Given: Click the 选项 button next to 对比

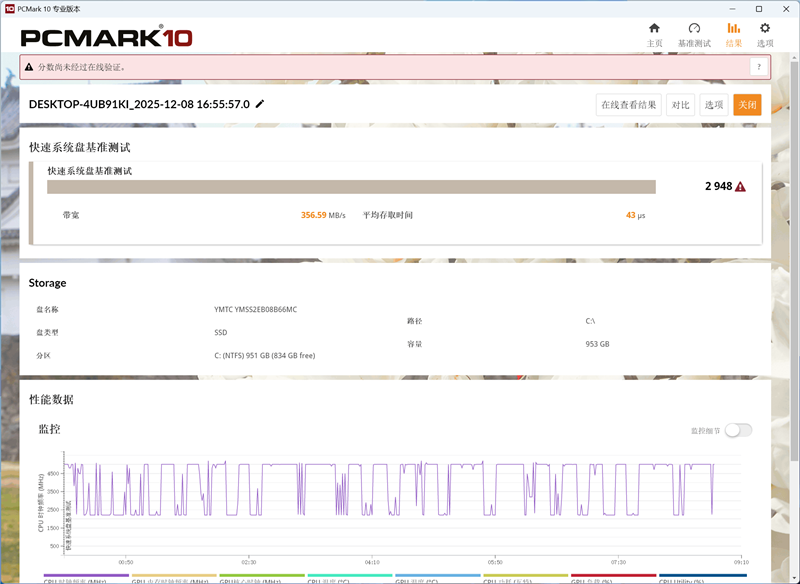Looking at the screenshot, I should 713,105.
